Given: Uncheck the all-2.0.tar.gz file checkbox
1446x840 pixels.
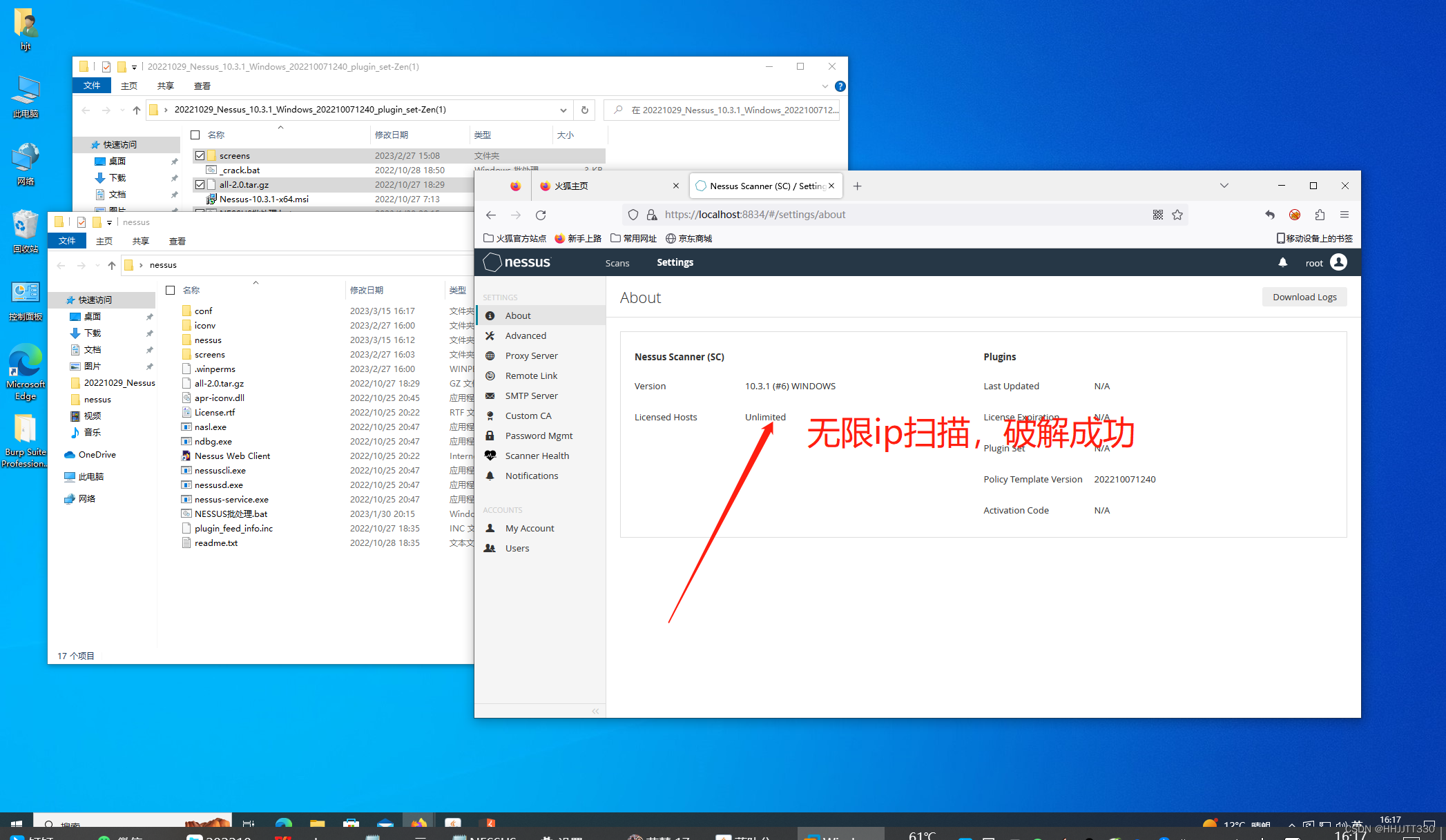Looking at the screenshot, I should pyautogui.click(x=200, y=184).
